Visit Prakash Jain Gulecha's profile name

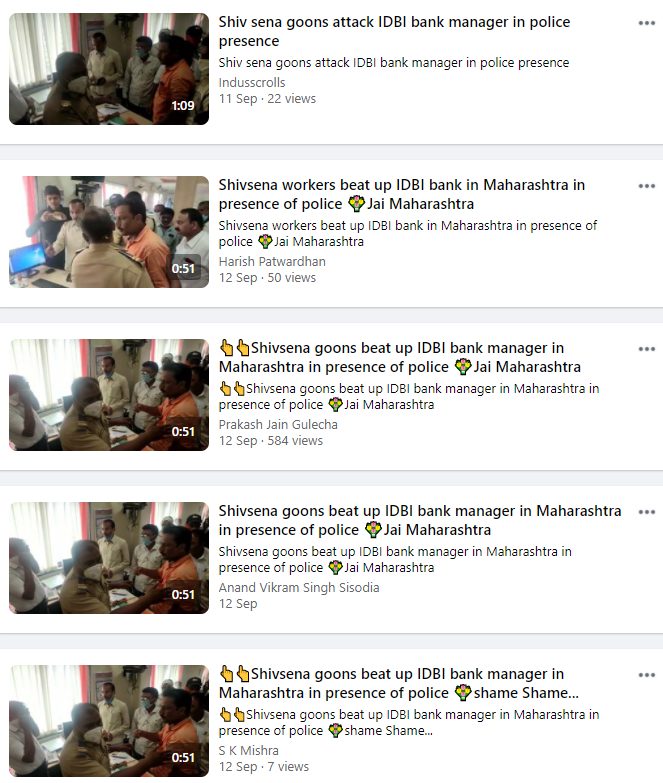278,424
